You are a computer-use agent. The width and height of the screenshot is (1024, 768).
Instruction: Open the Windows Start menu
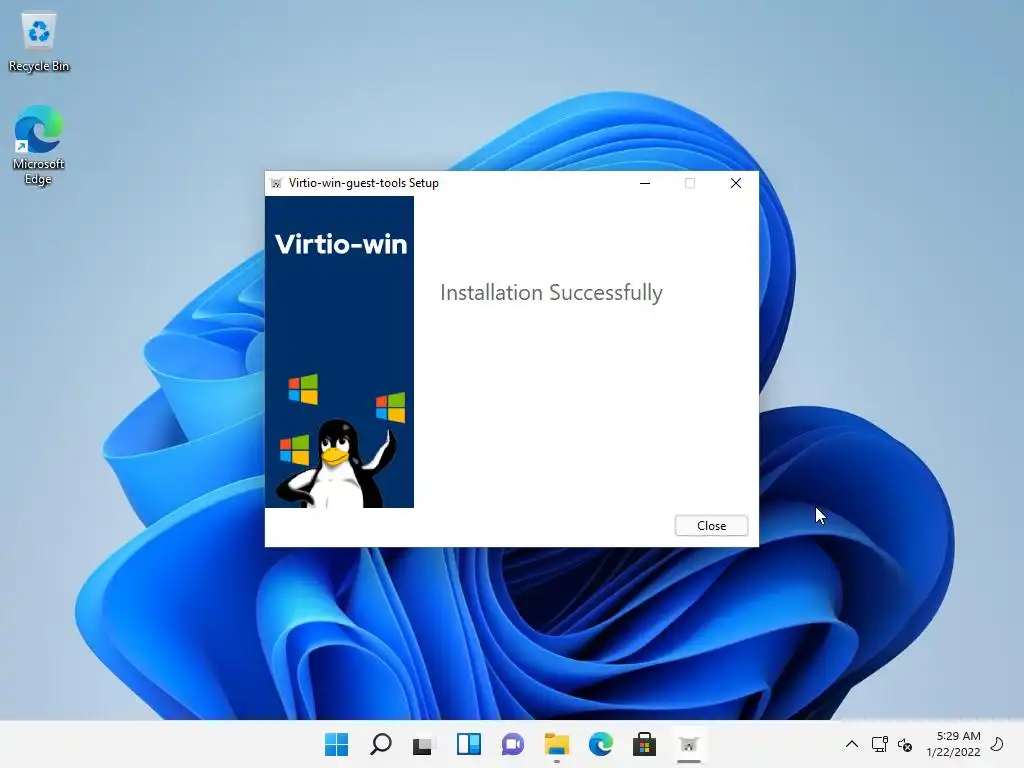pyautogui.click(x=337, y=744)
